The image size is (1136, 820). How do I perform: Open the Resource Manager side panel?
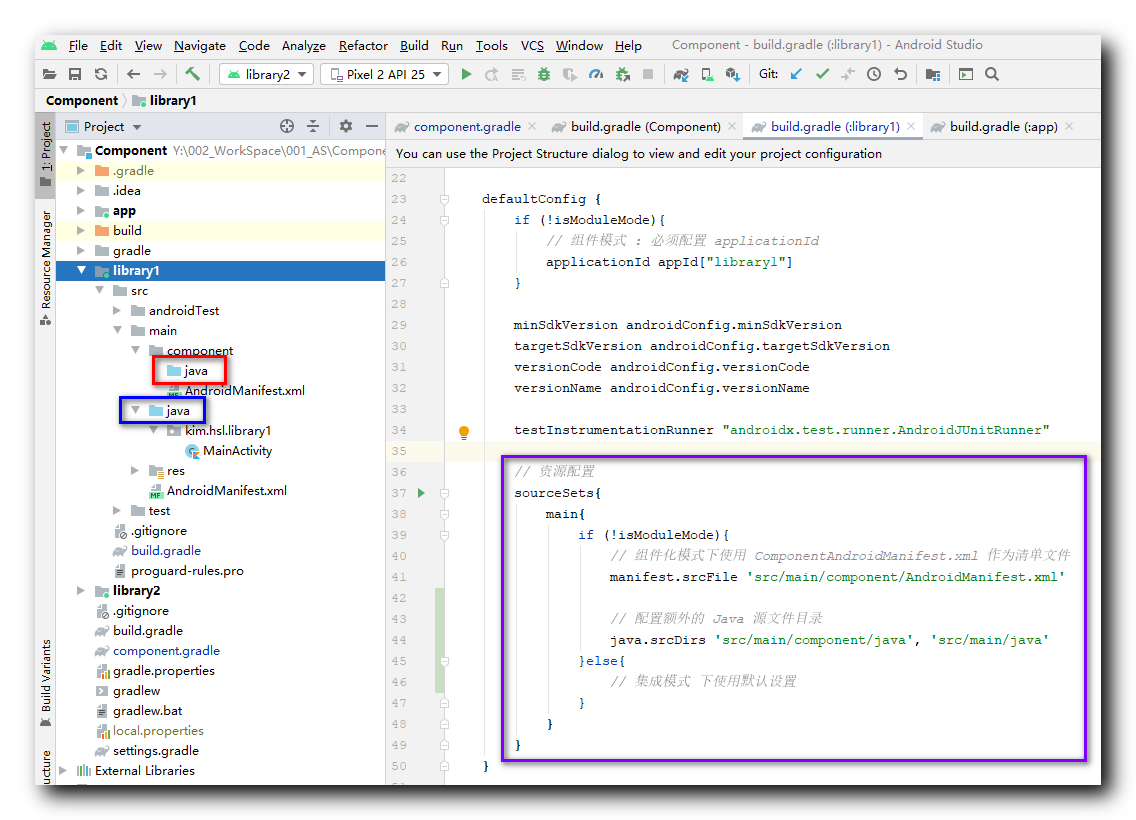(x=46, y=267)
